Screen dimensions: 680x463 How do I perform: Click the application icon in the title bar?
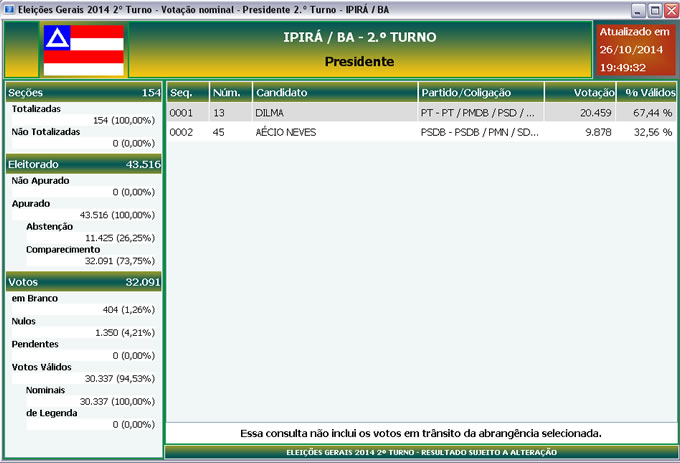(9, 9)
